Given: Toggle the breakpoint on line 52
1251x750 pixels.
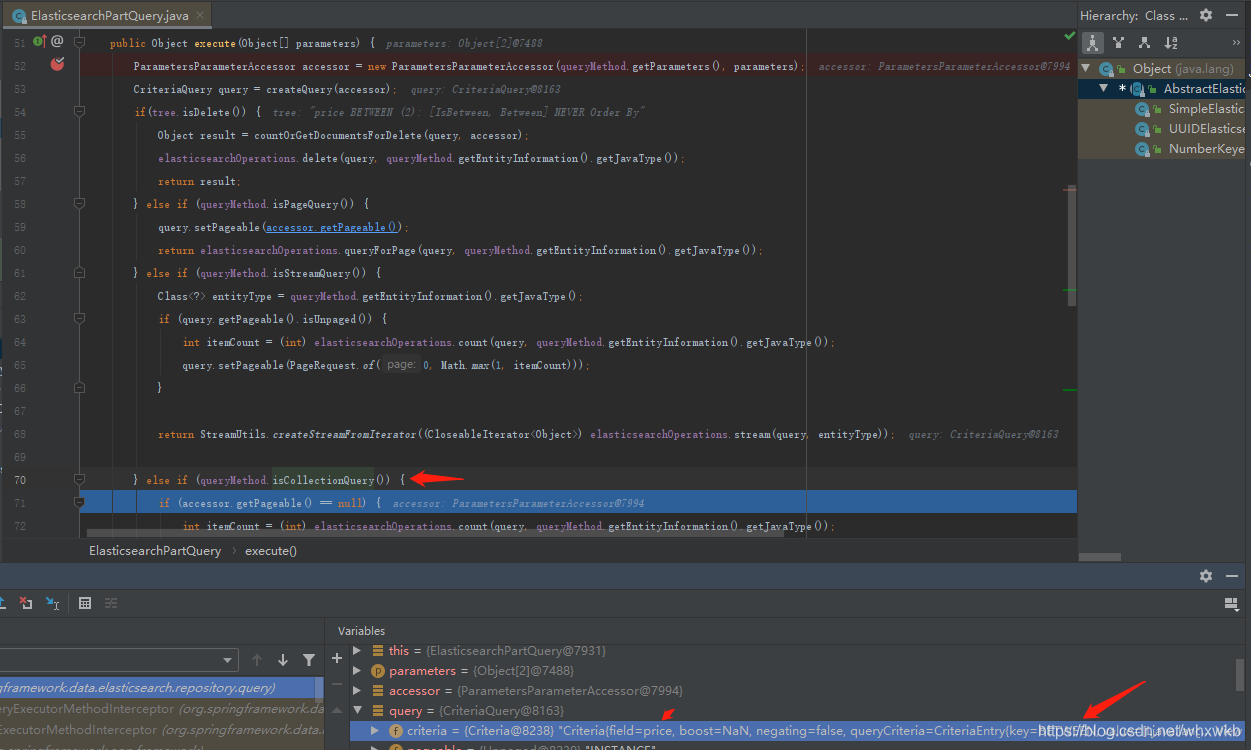Looking at the screenshot, I should (57, 64).
